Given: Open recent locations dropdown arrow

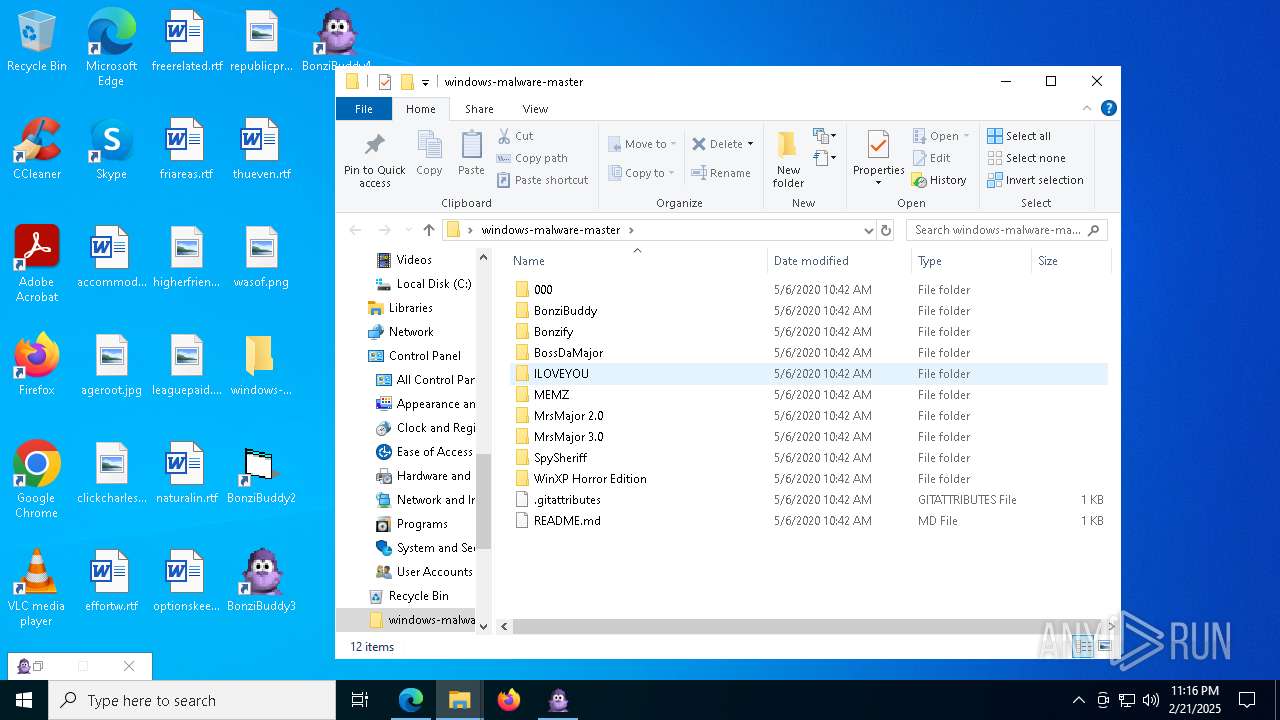Looking at the screenshot, I should click(408, 230).
